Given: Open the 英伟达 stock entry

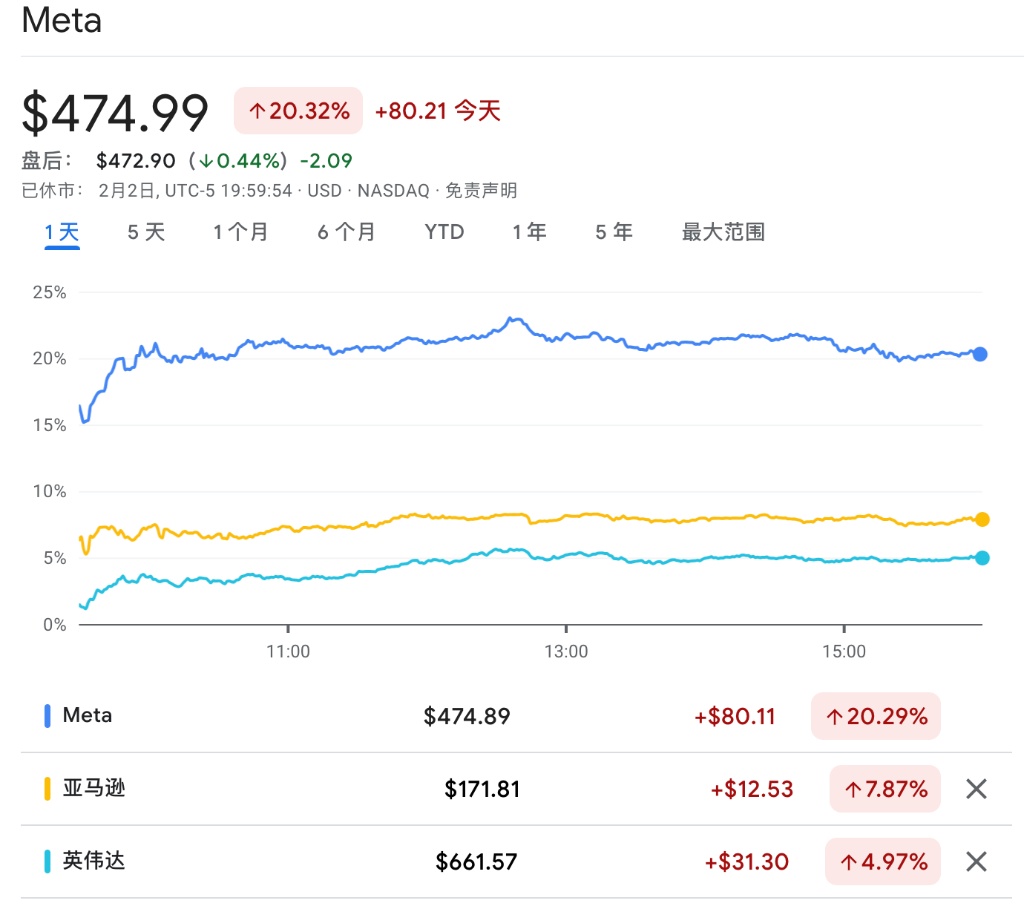Looking at the screenshot, I should 94,861.
